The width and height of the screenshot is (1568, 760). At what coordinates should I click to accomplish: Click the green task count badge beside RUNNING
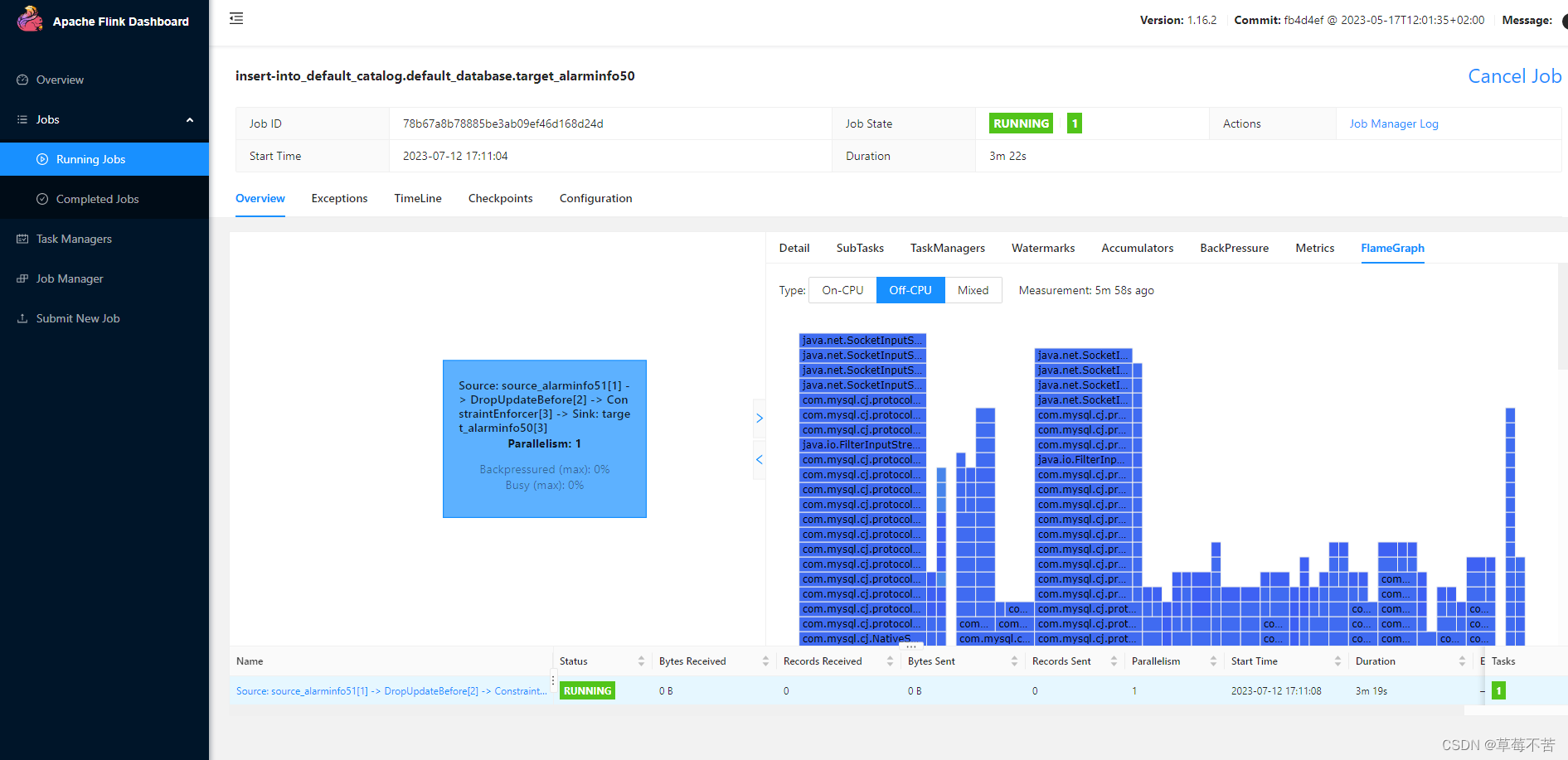1074,123
